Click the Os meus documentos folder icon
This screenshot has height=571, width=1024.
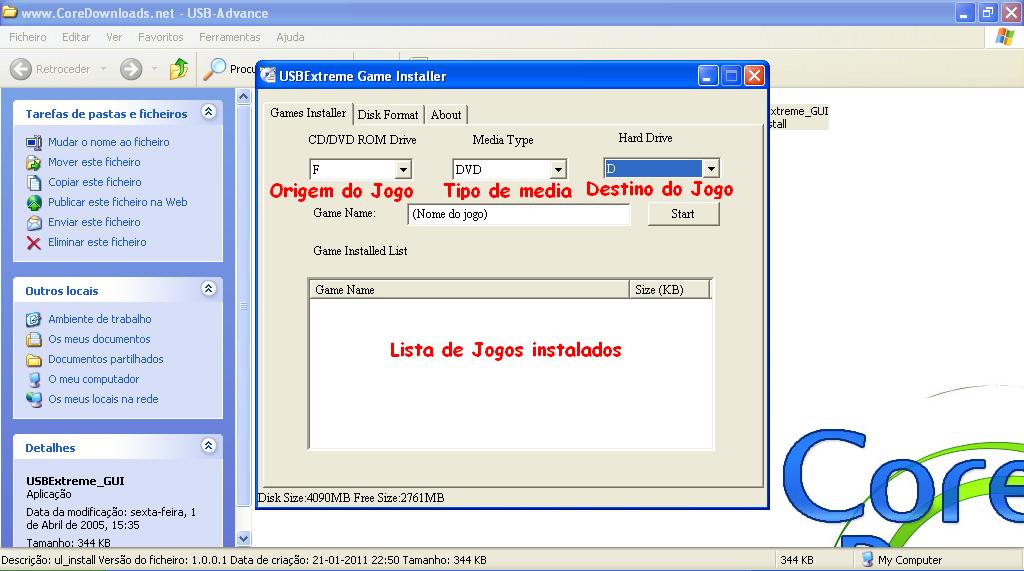34,340
